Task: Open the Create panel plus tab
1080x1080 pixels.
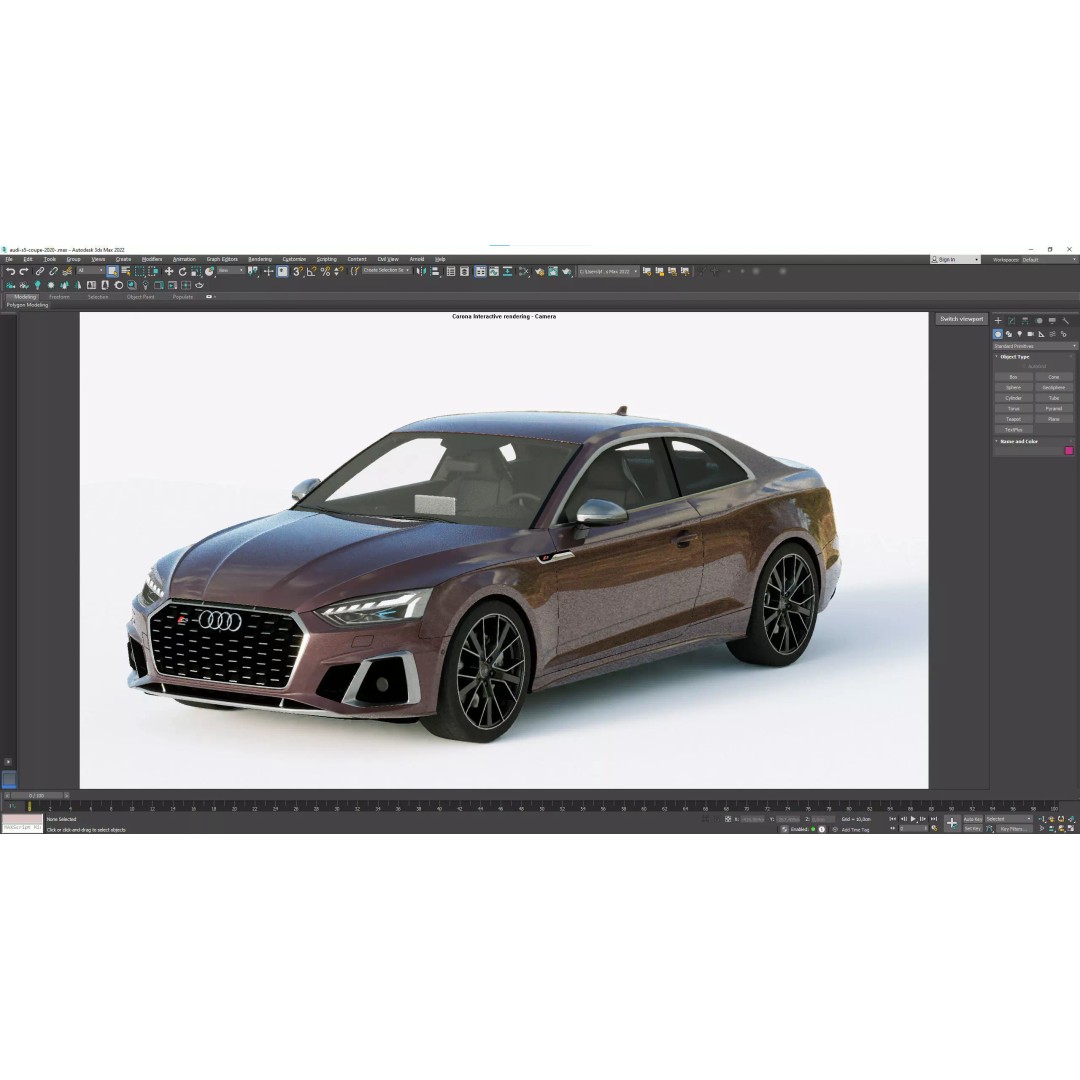Action: coord(998,320)
